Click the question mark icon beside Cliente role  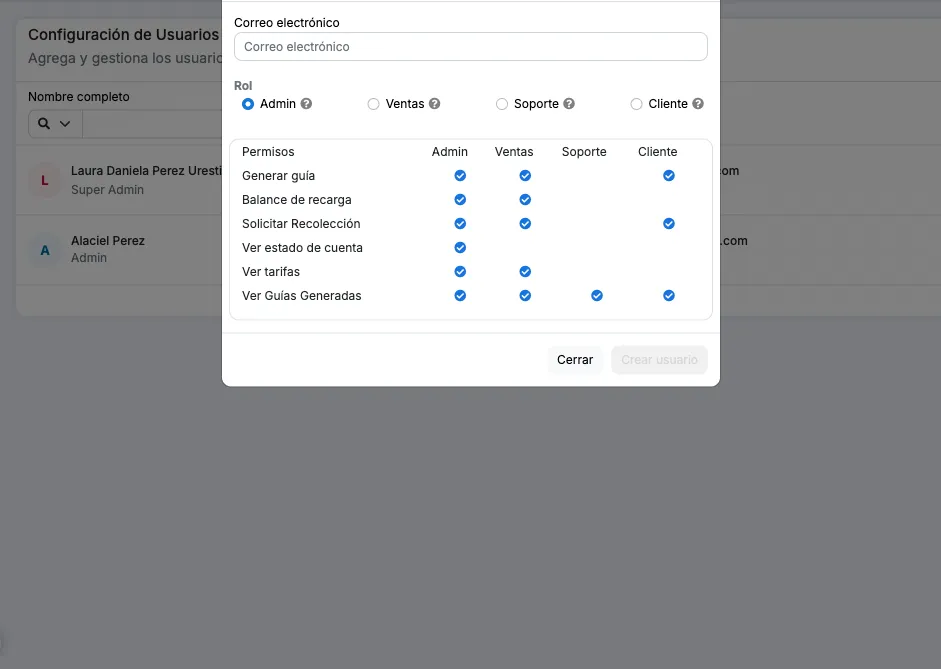(x=698, y=104)
